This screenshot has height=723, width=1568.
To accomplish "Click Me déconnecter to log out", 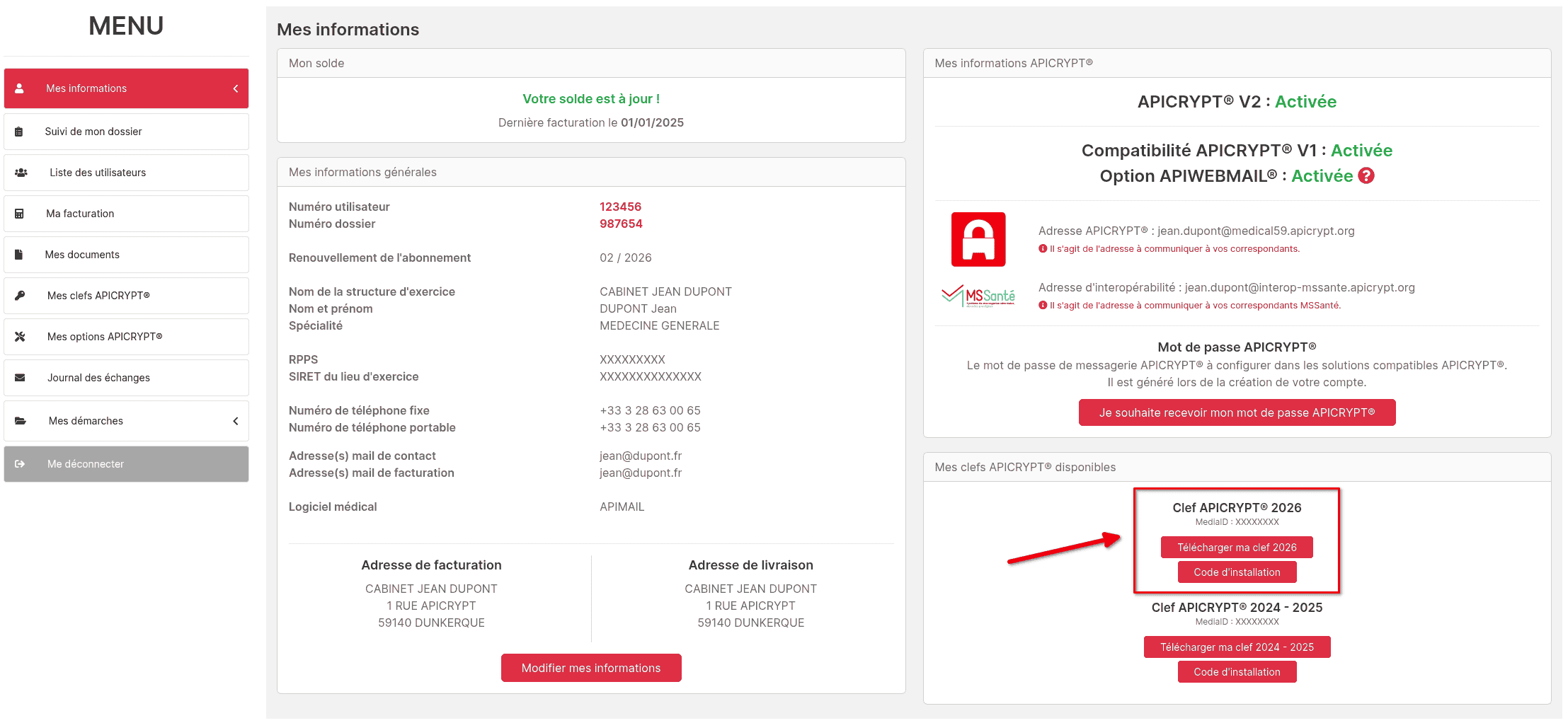I will pos(86,464).
